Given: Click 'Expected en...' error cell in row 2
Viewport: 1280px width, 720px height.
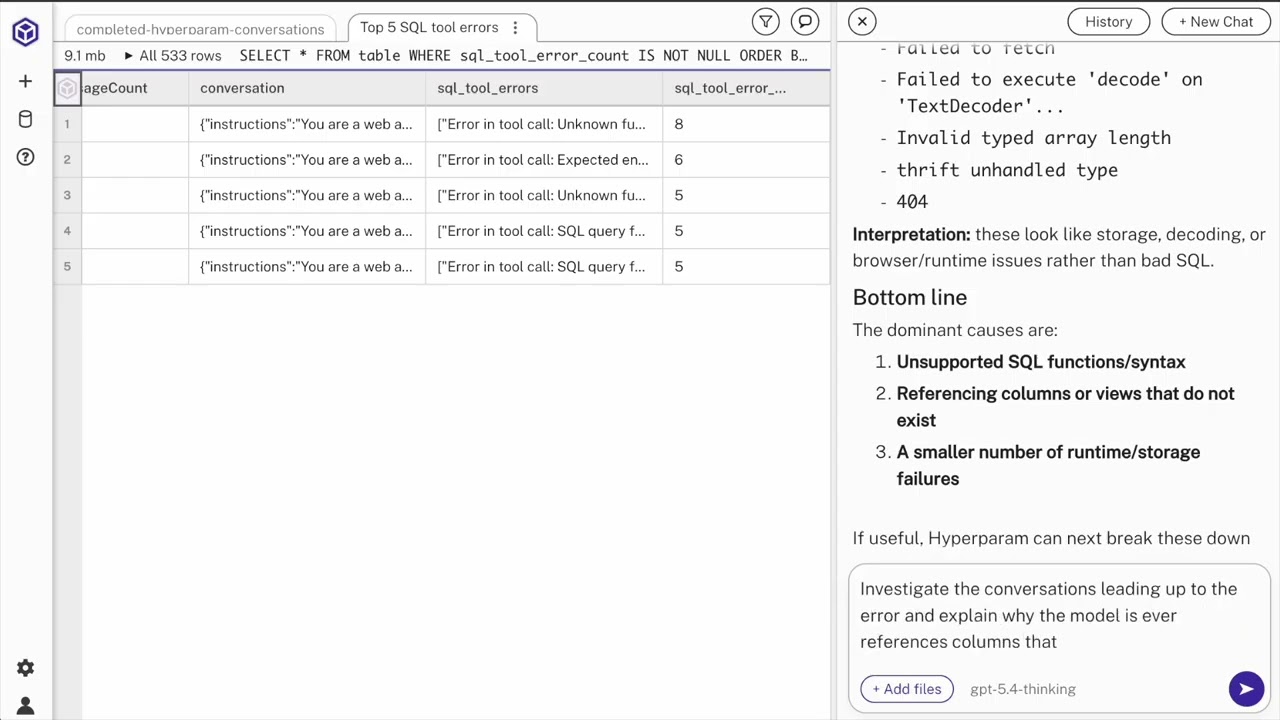Looking at the screenshot, I should (543, 160).
